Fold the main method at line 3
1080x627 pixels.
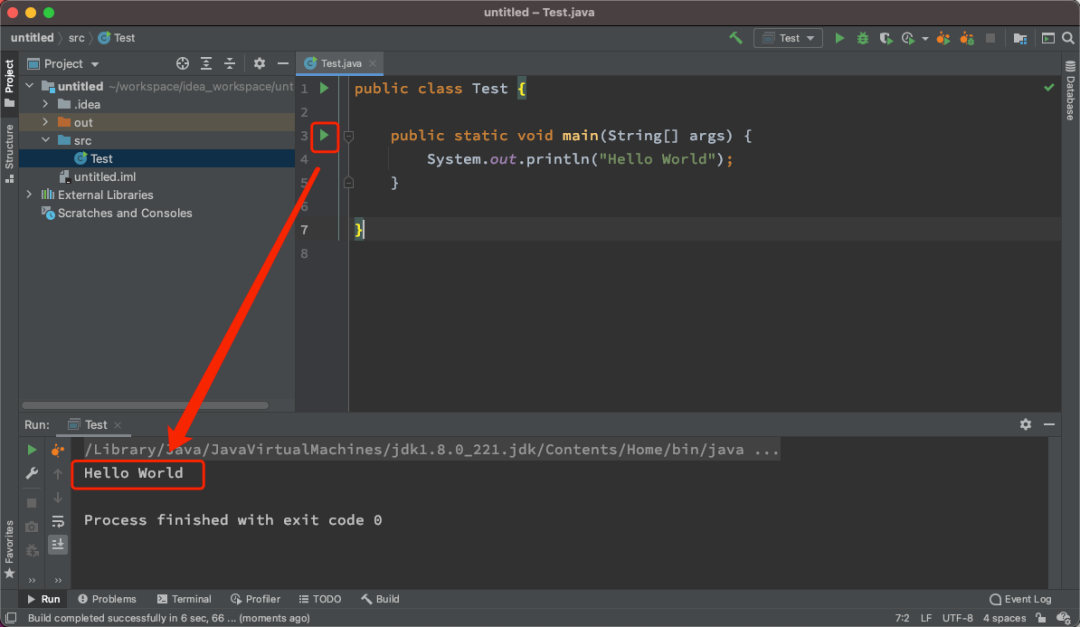[349, 136]
